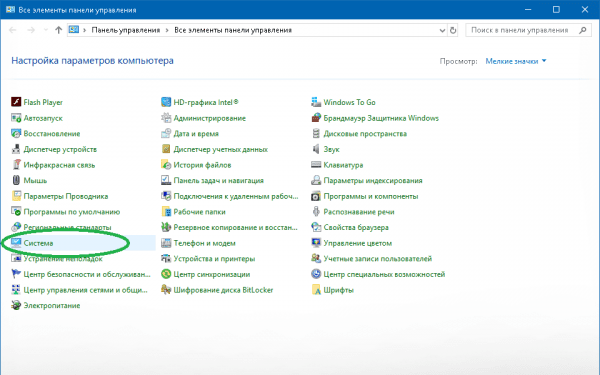The image size is (600, 375).
Task: Open the Центр синхронизации icon
Action: coord(166,274)
